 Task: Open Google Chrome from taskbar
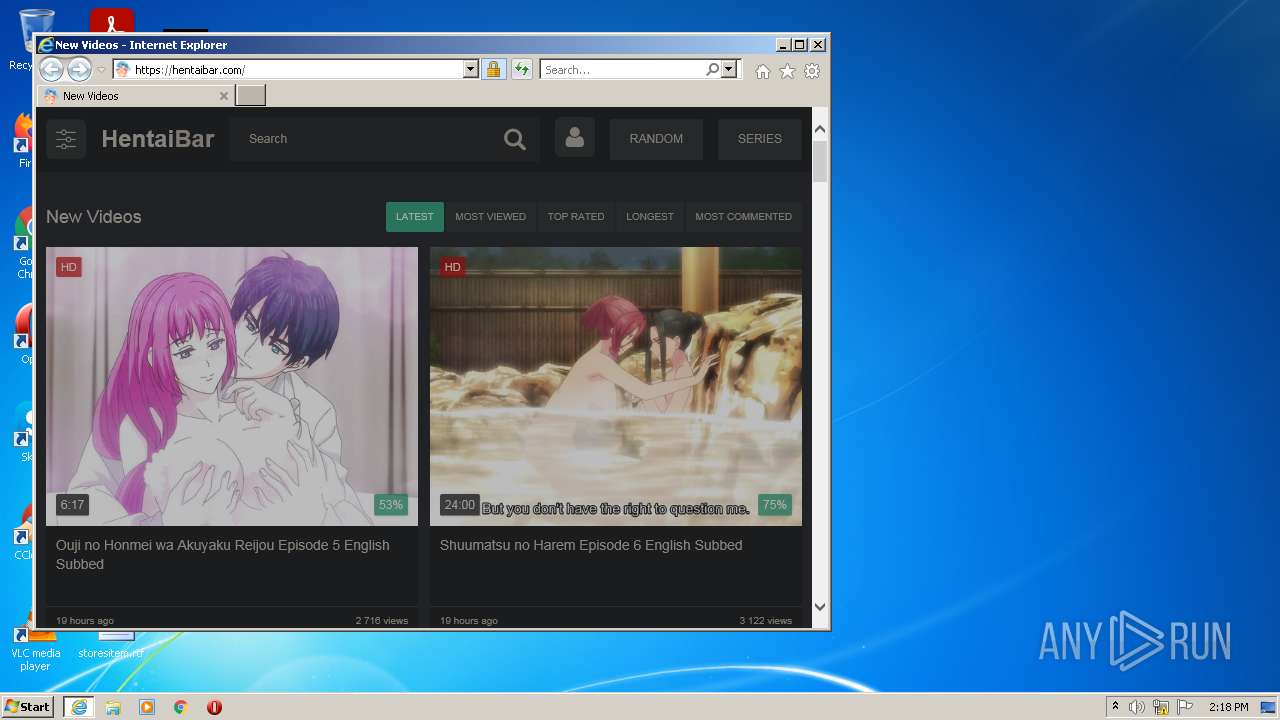click(x=181, y=707)
